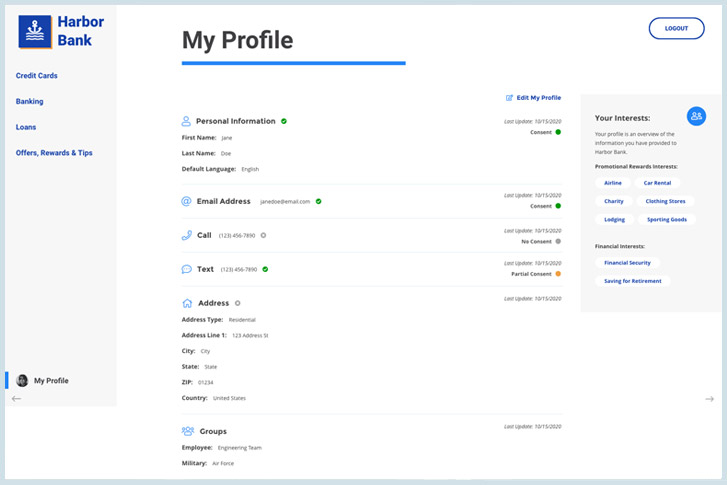This screenshot has height=485, width=727.
Task: Click the blue Your Interests people icon
Action: [696, 116]
